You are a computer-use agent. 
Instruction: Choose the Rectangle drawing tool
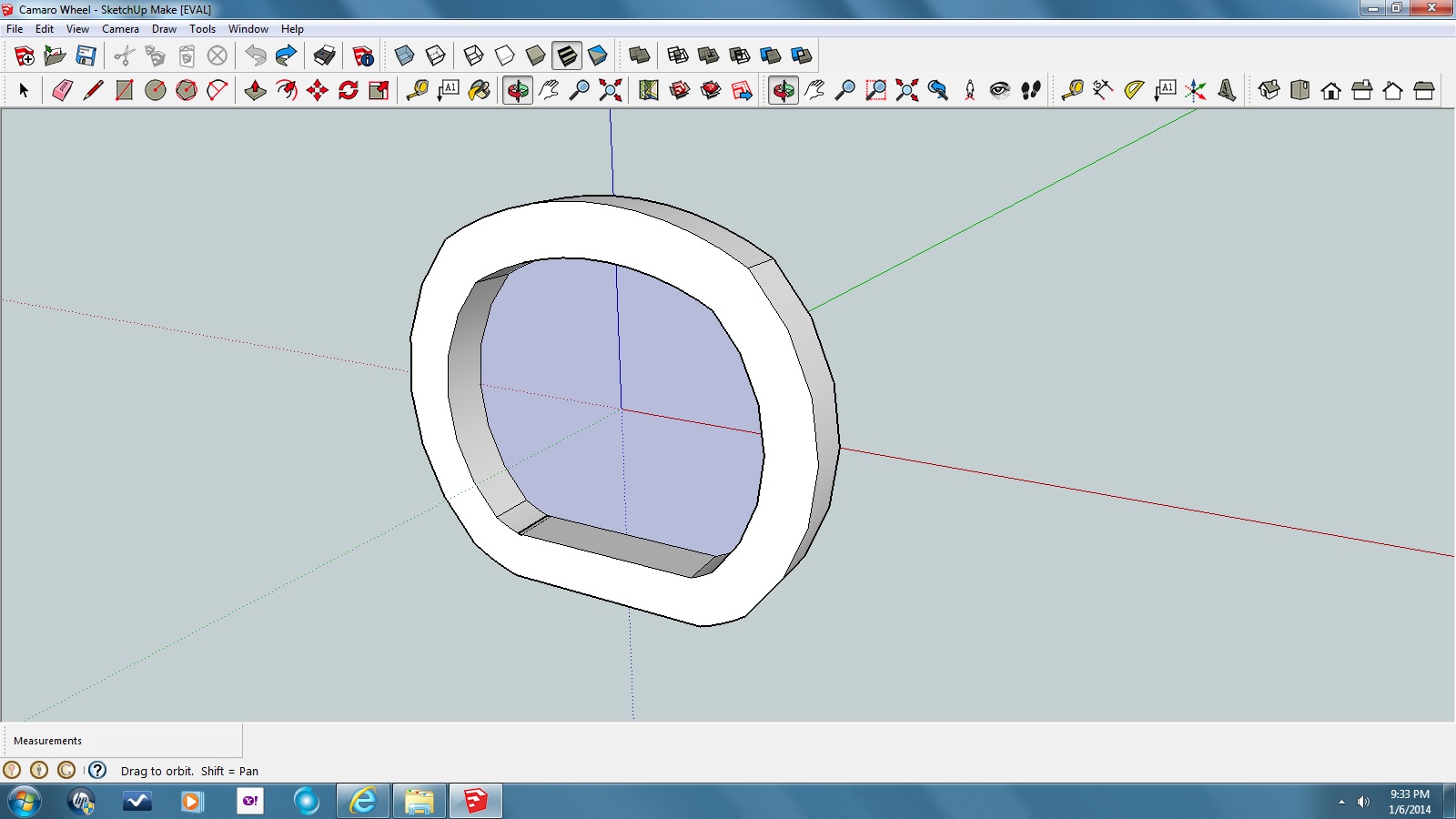pos(125,90)
